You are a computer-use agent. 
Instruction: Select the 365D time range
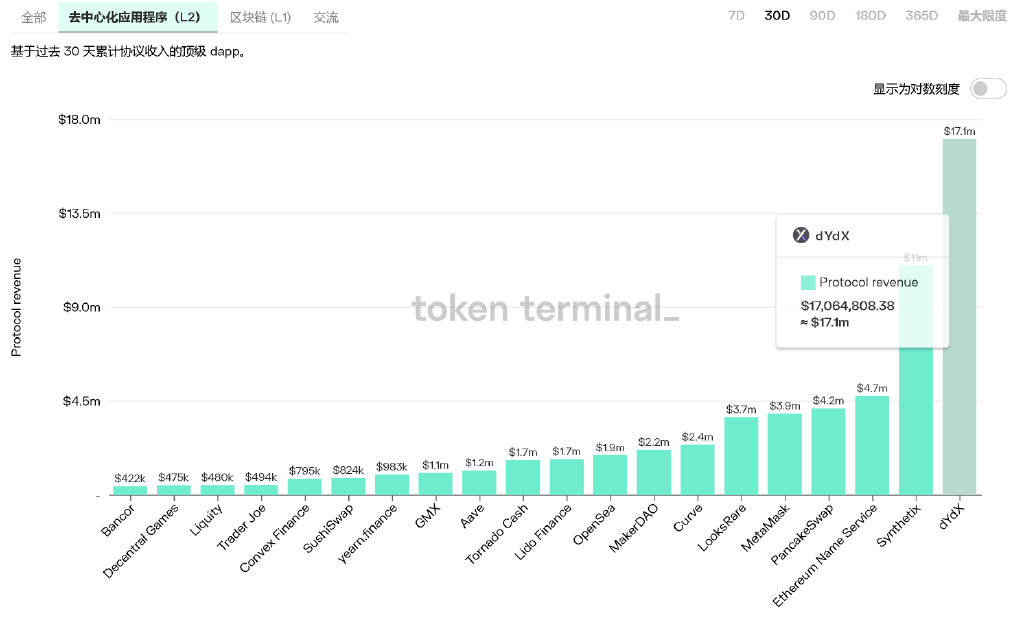921,16
